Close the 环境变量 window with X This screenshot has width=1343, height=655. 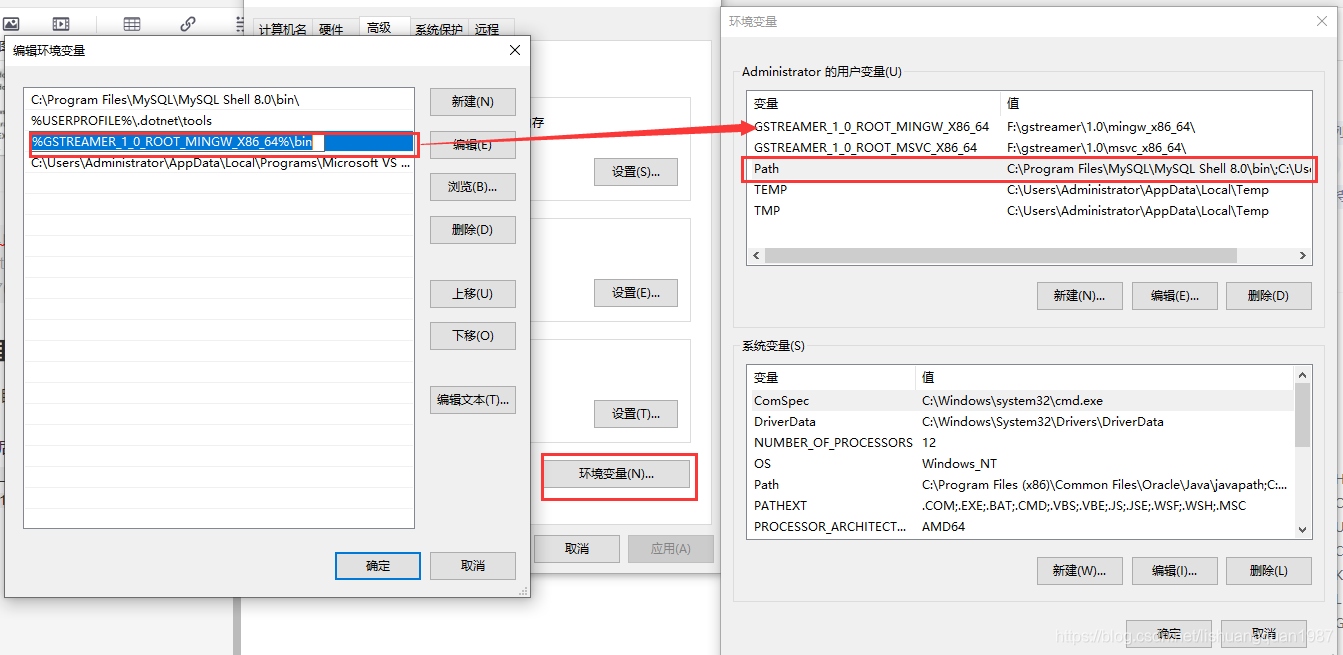point(1321,21)
